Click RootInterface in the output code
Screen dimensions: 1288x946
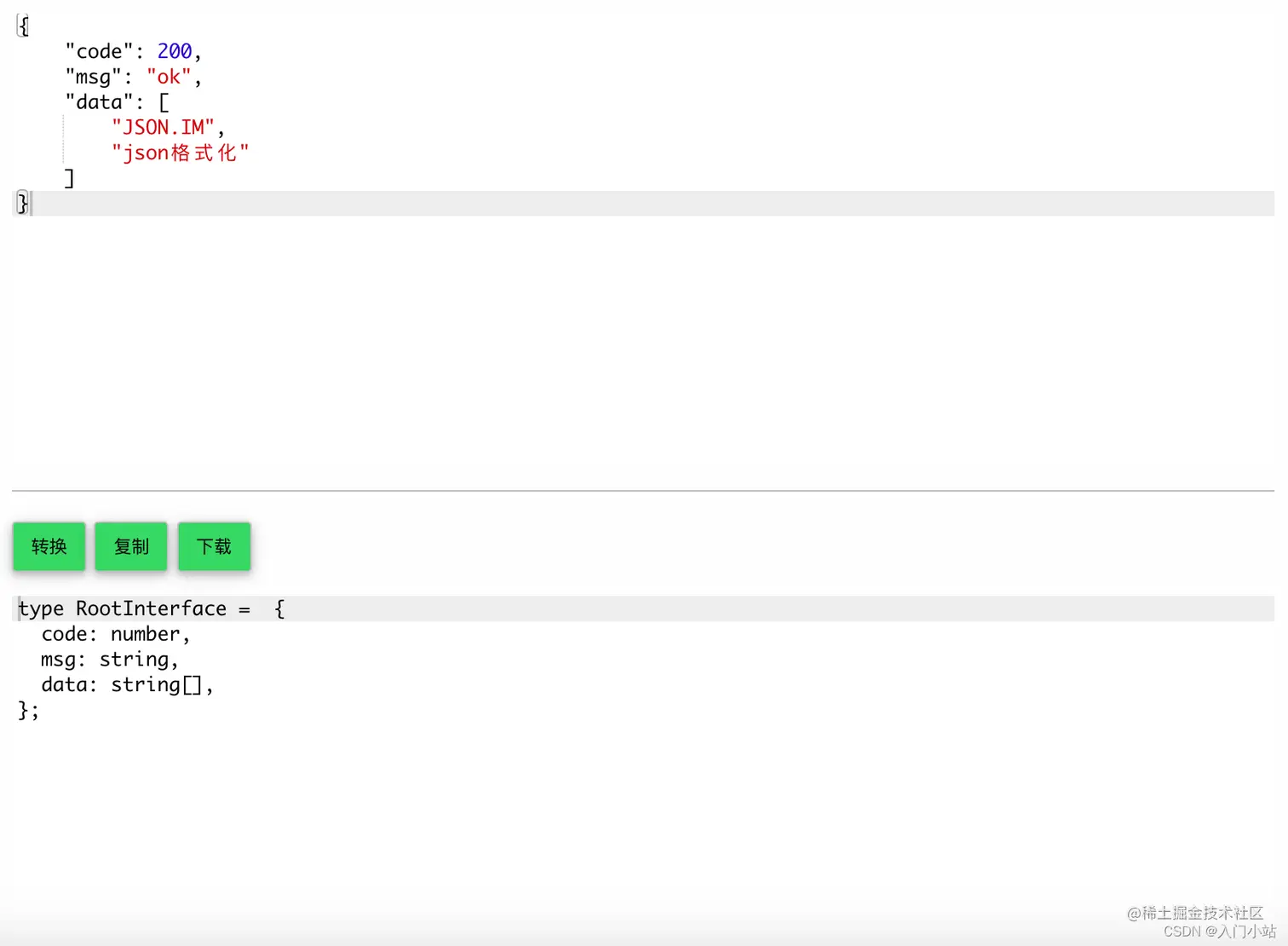[150, 608]
